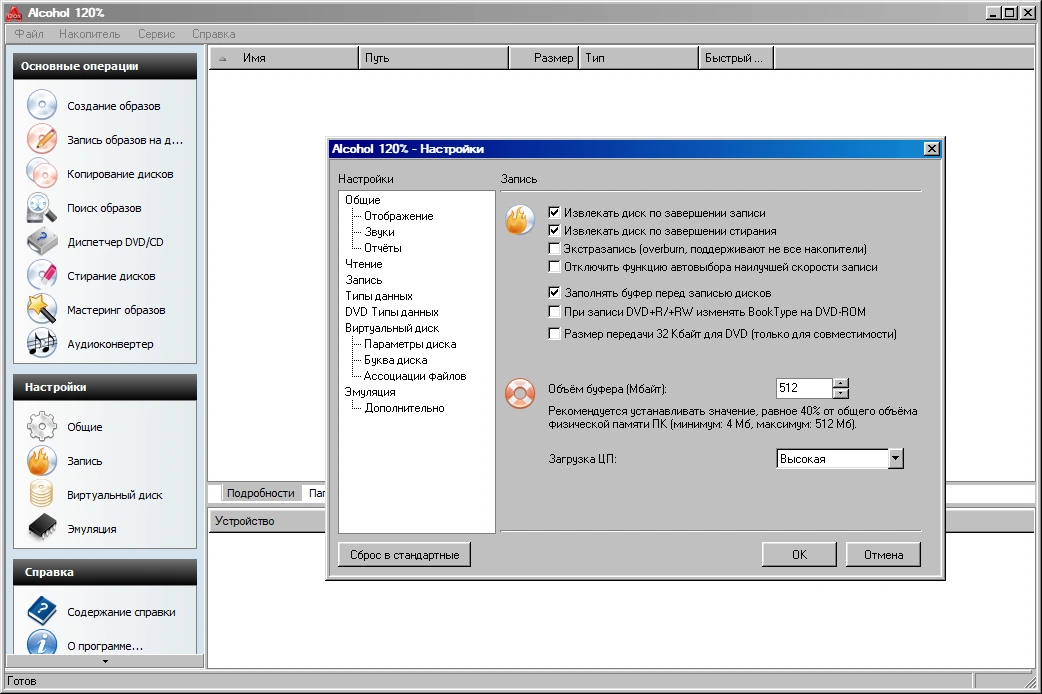Click the Стирание дисков eraser icon
The image size is (1042, 694).
(41, 275)
